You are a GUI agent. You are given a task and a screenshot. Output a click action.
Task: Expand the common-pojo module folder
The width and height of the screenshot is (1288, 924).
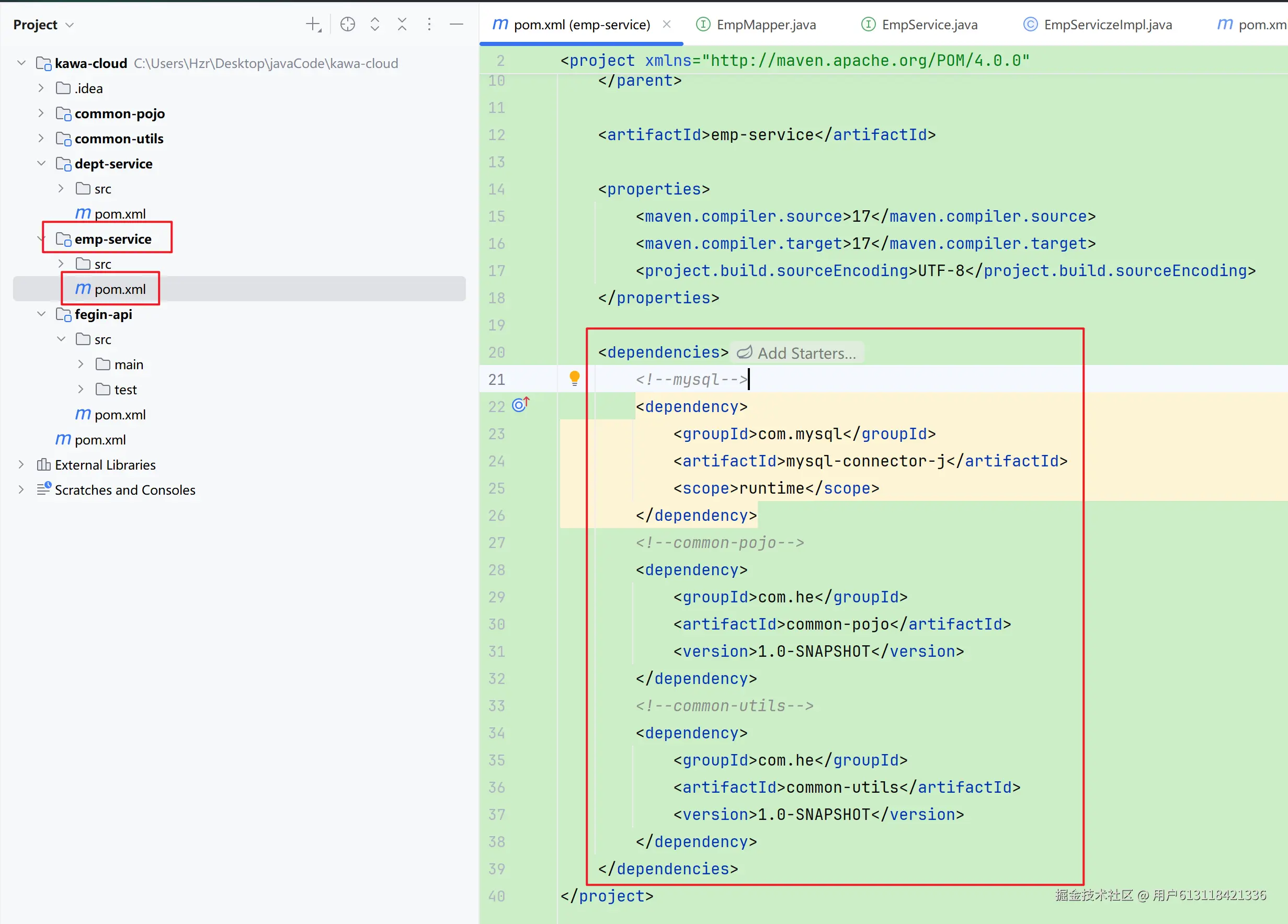pos(41,113)
